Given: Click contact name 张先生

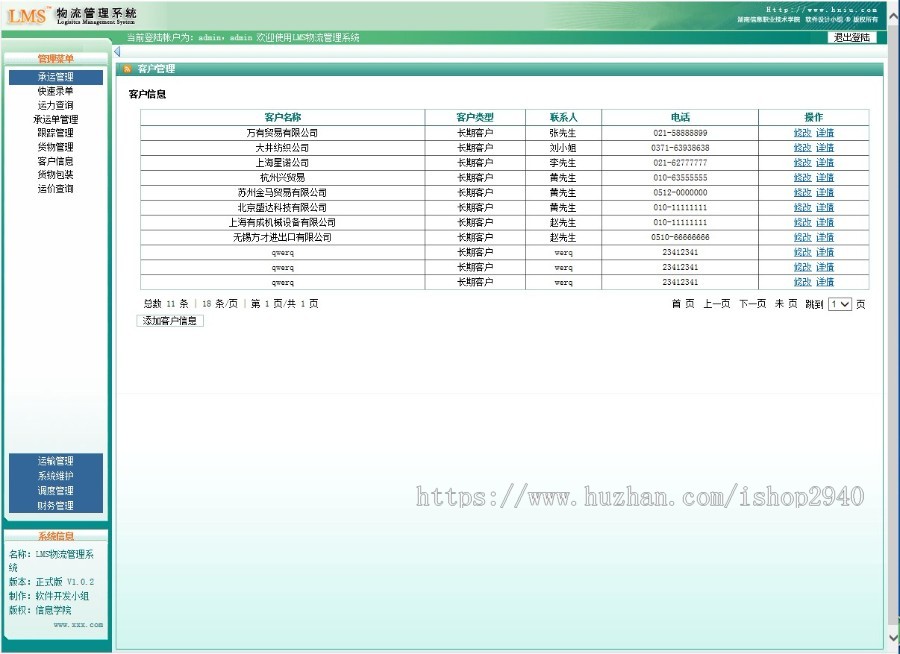Looking at the screenshot, I should tap(562, 133).
